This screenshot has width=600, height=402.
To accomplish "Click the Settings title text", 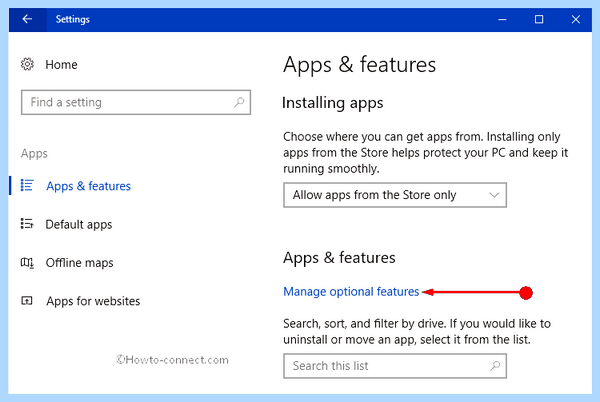I will 72,19.
